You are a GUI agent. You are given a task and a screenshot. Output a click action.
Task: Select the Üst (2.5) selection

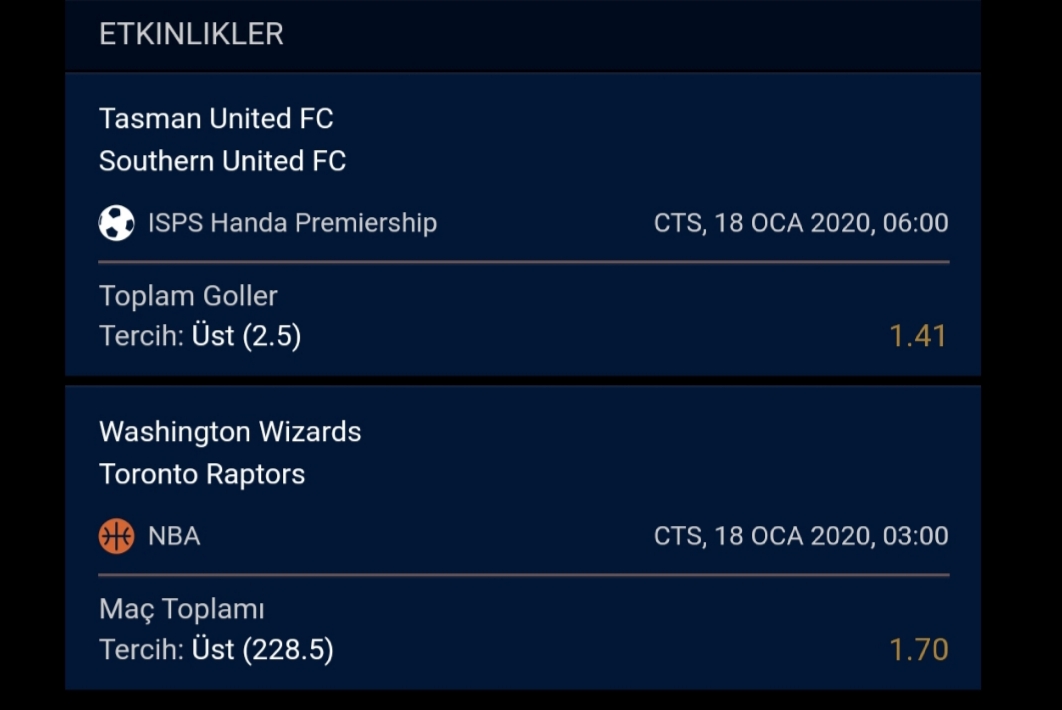coord(247,336)
